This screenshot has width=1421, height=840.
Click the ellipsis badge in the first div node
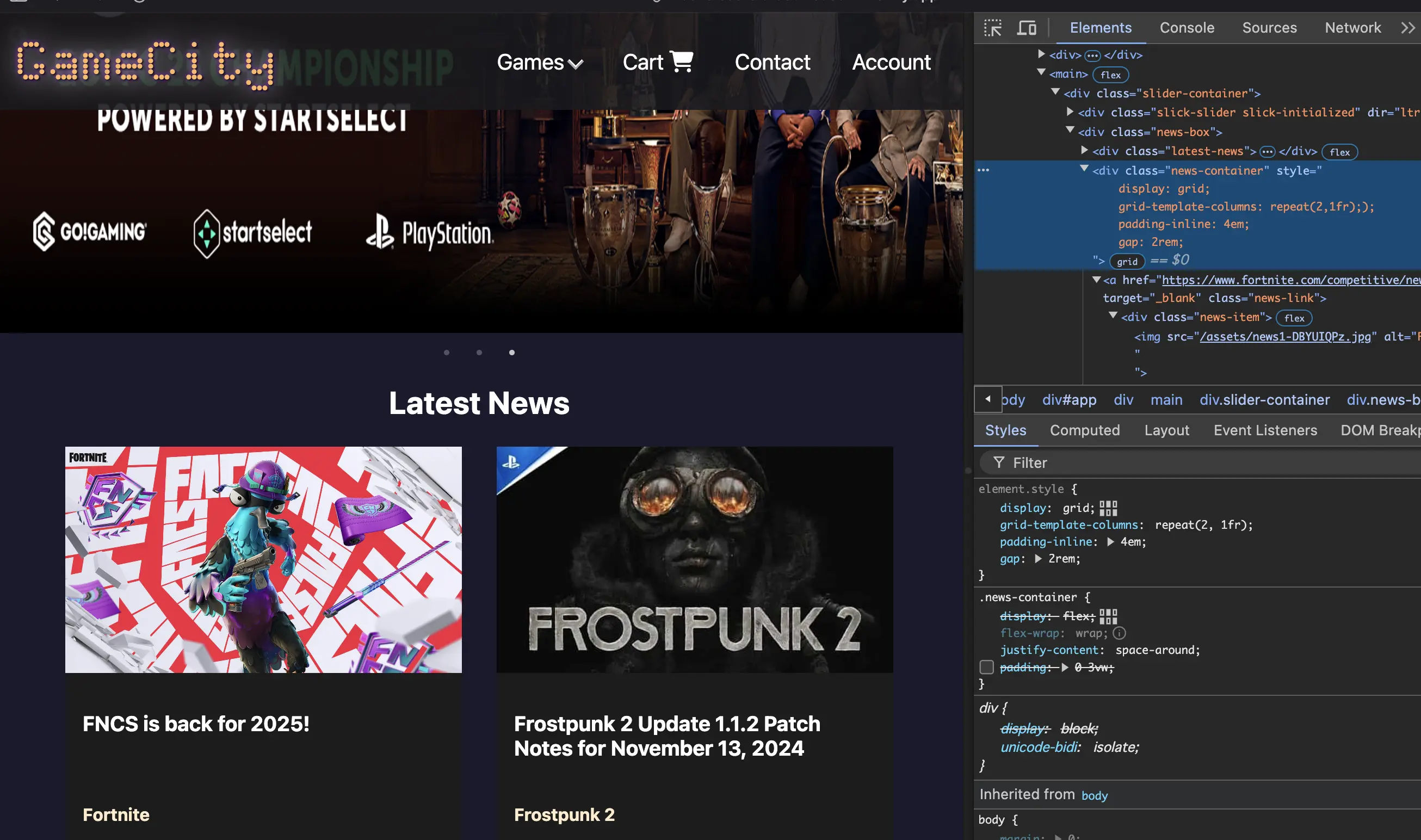coord(1092,55)
